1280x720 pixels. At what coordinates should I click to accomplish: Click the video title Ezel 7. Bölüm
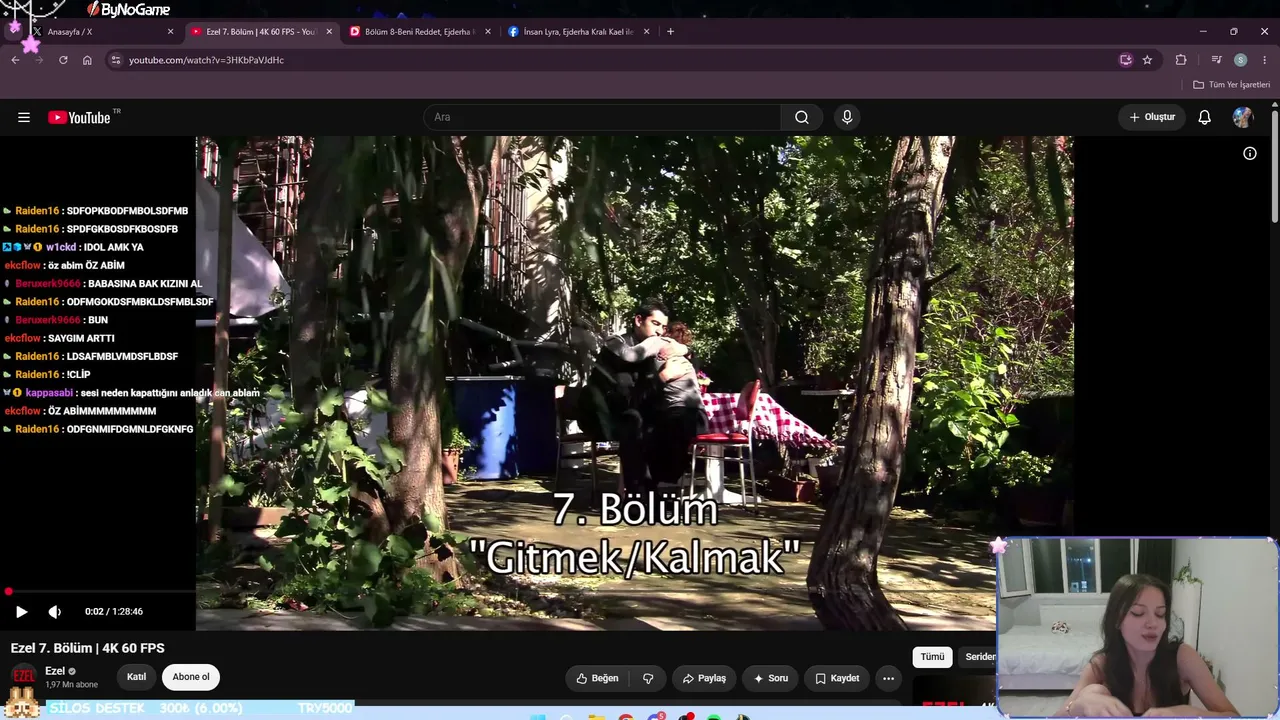pos(88,648)
